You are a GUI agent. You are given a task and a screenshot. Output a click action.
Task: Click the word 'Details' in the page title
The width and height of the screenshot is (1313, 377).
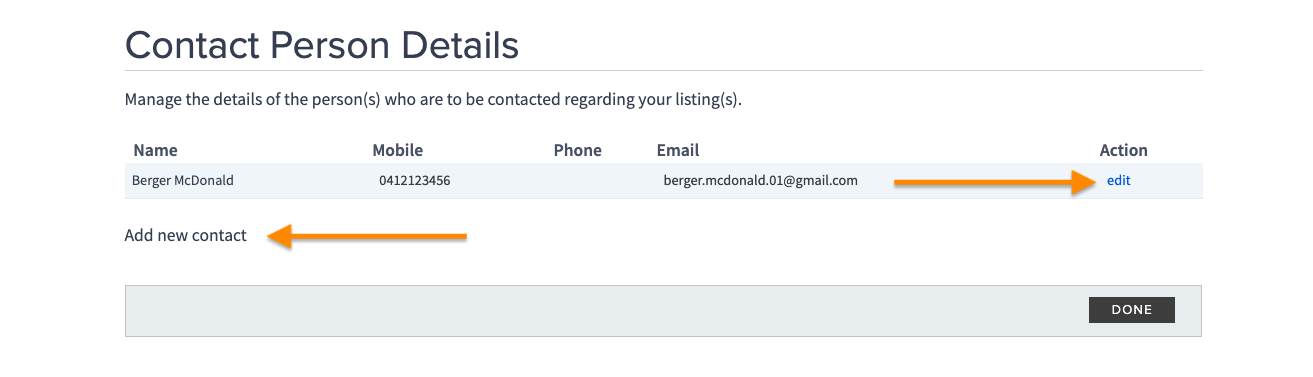458,46
